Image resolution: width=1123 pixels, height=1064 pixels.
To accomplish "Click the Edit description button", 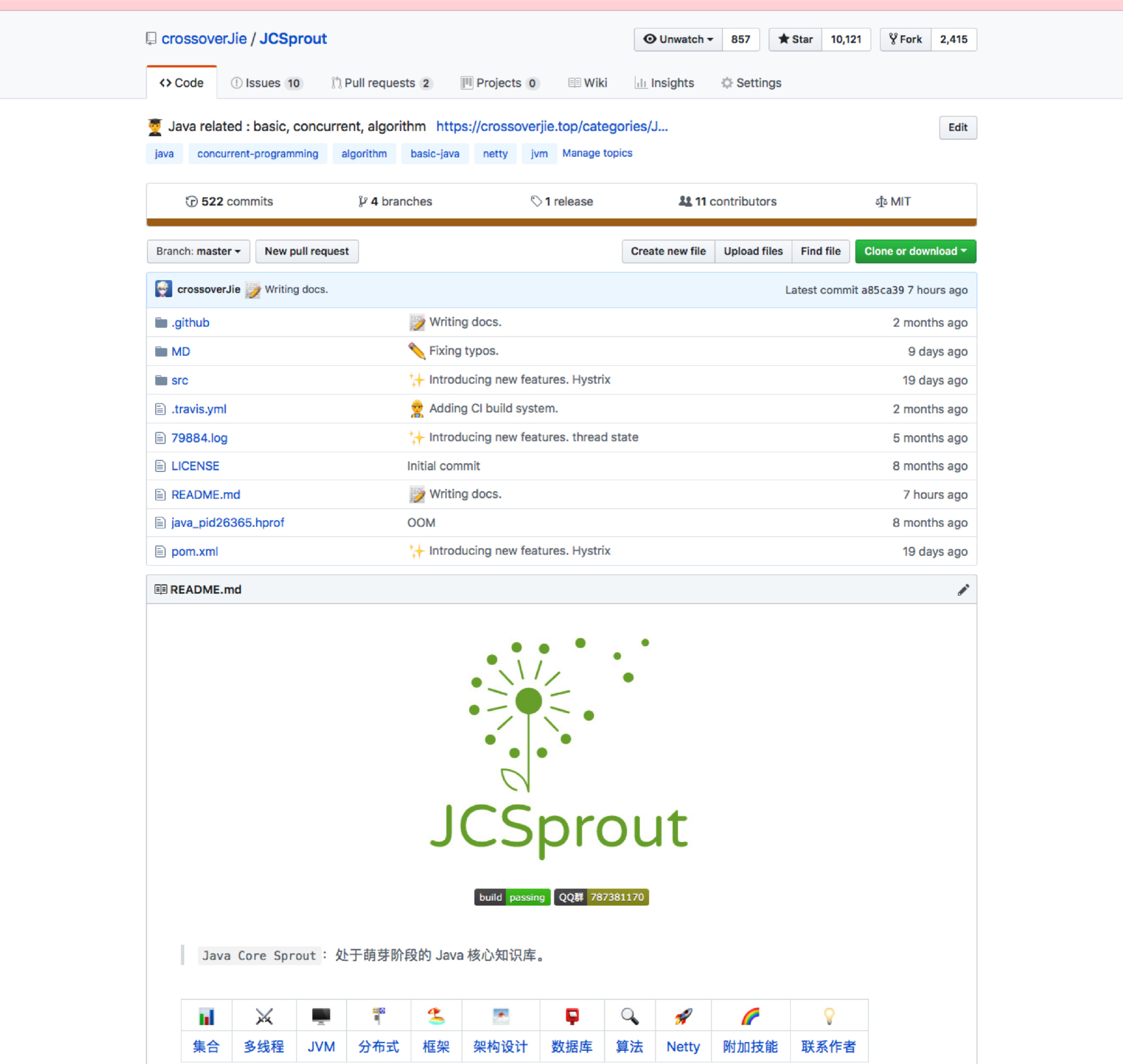I will pos(957,128).
